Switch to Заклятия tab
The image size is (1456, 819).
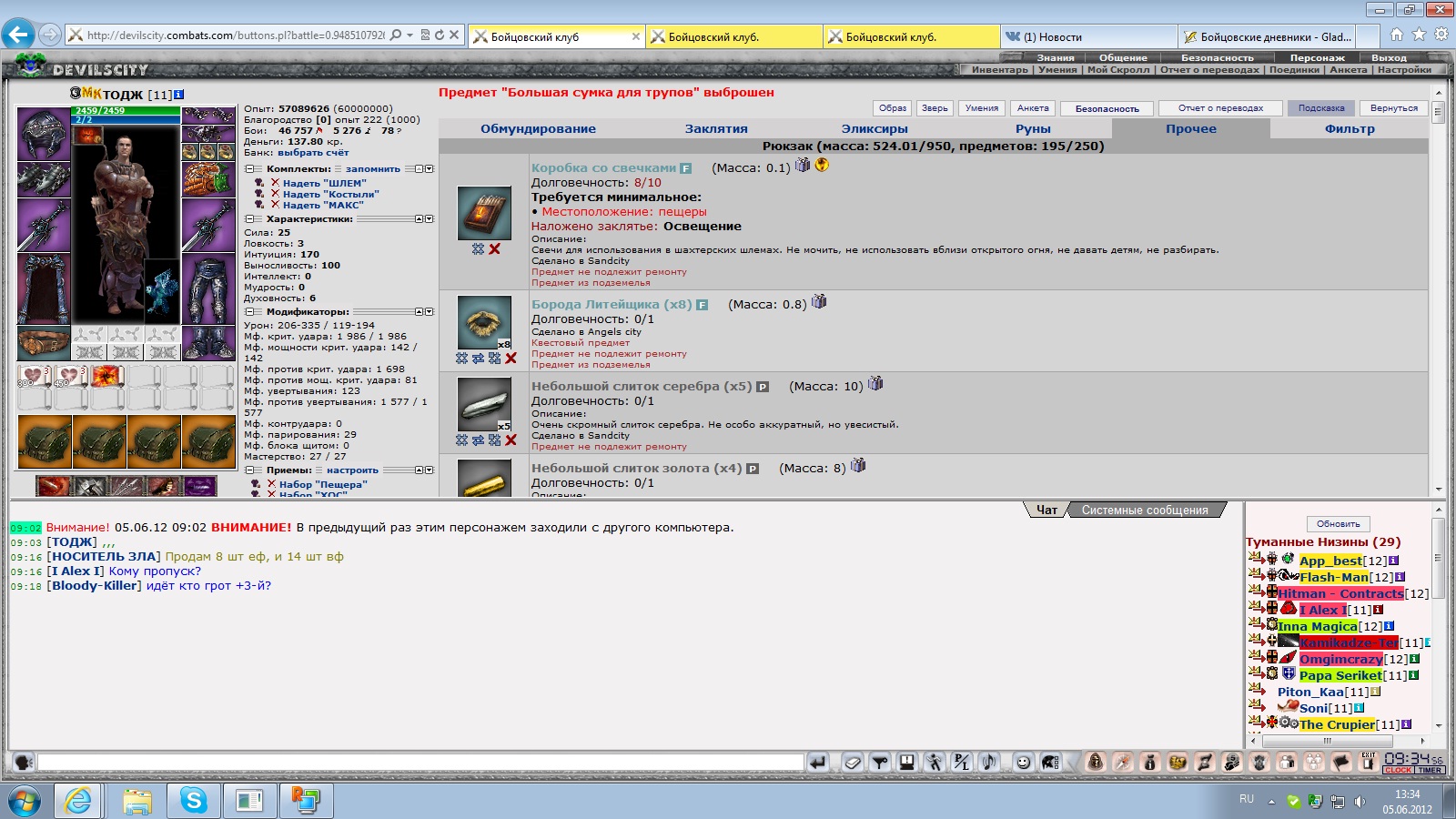(716, 129)
